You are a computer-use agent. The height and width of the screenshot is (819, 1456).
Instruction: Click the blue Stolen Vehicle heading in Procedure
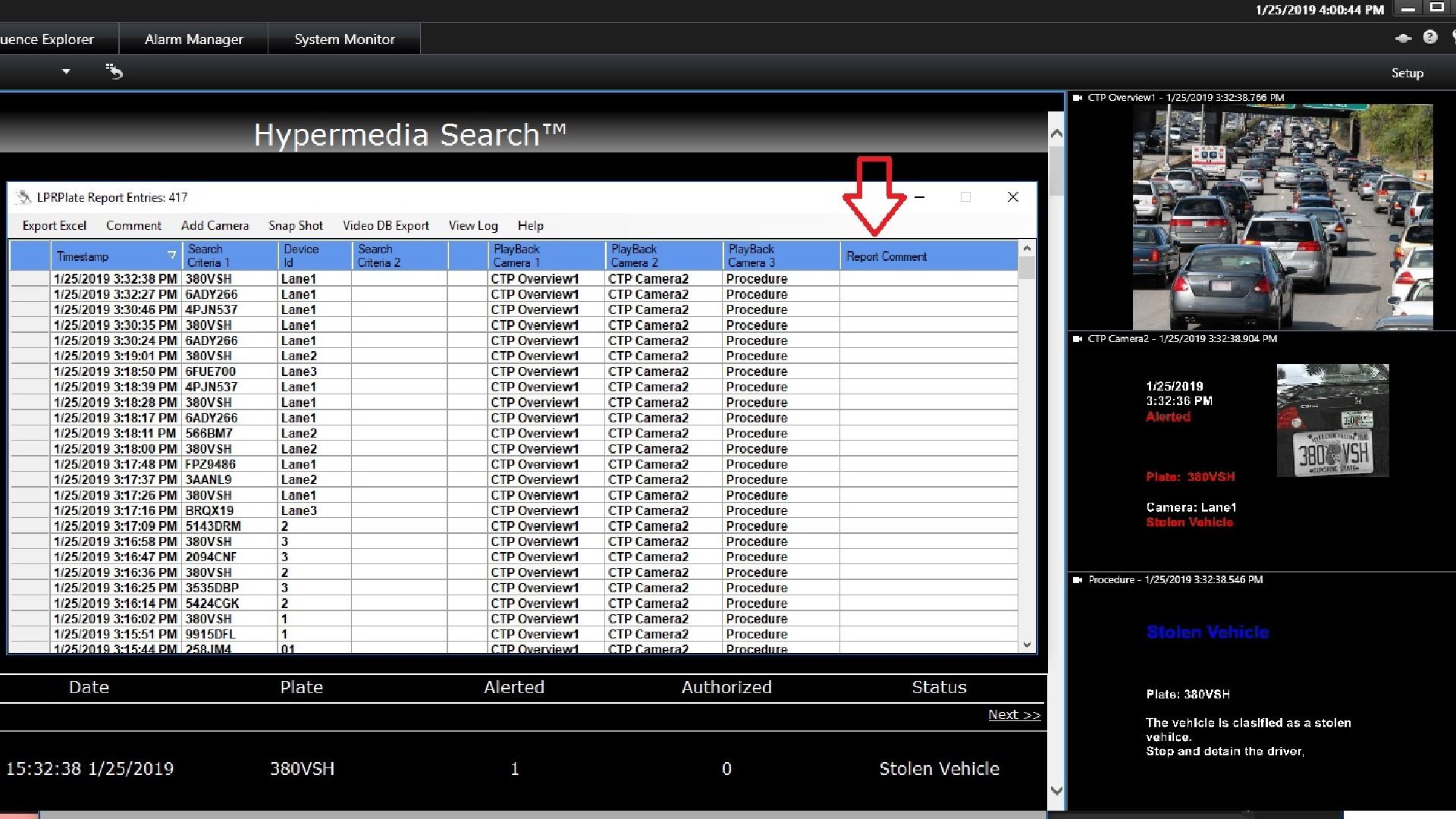[x=1207, y=632]
